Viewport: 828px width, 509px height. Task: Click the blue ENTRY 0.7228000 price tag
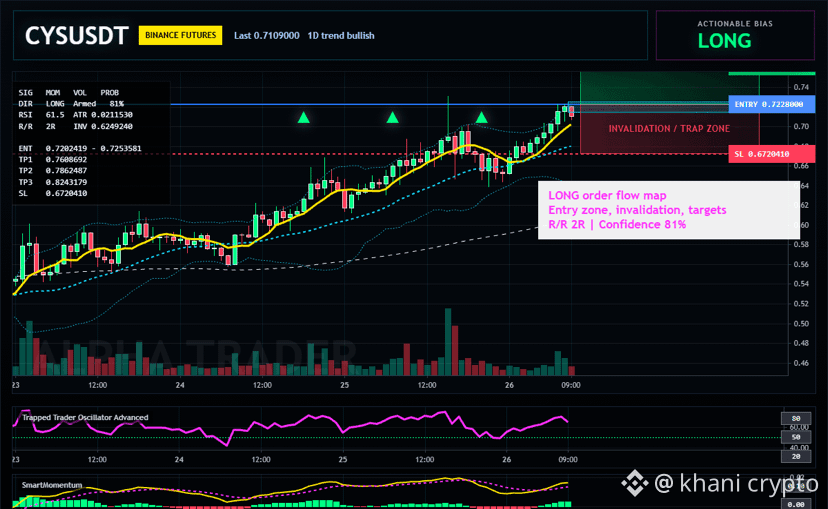click(x=771, y=104)
